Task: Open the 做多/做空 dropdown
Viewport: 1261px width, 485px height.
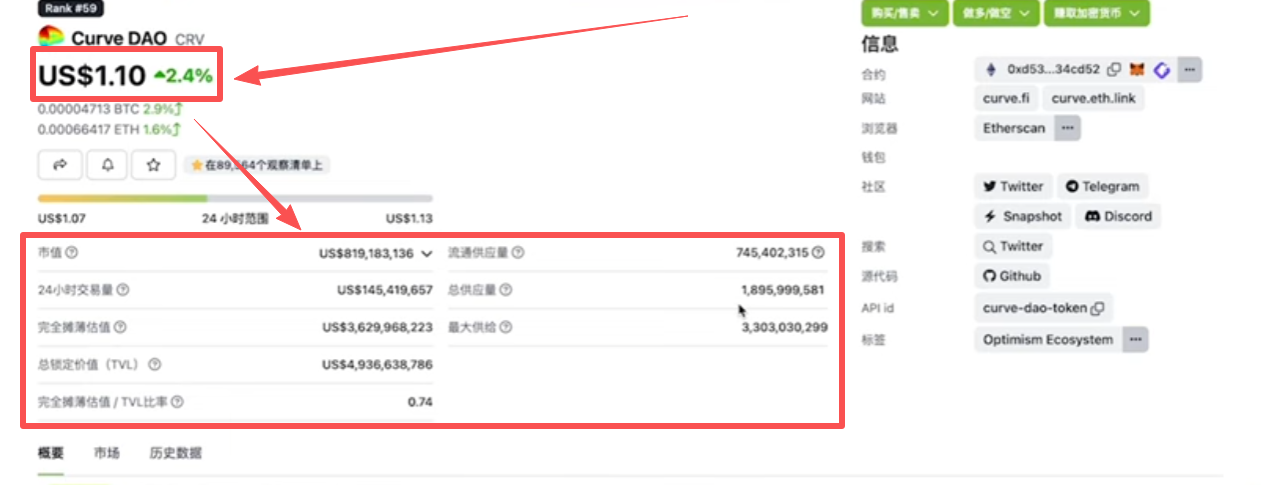Action: (995, 12)
